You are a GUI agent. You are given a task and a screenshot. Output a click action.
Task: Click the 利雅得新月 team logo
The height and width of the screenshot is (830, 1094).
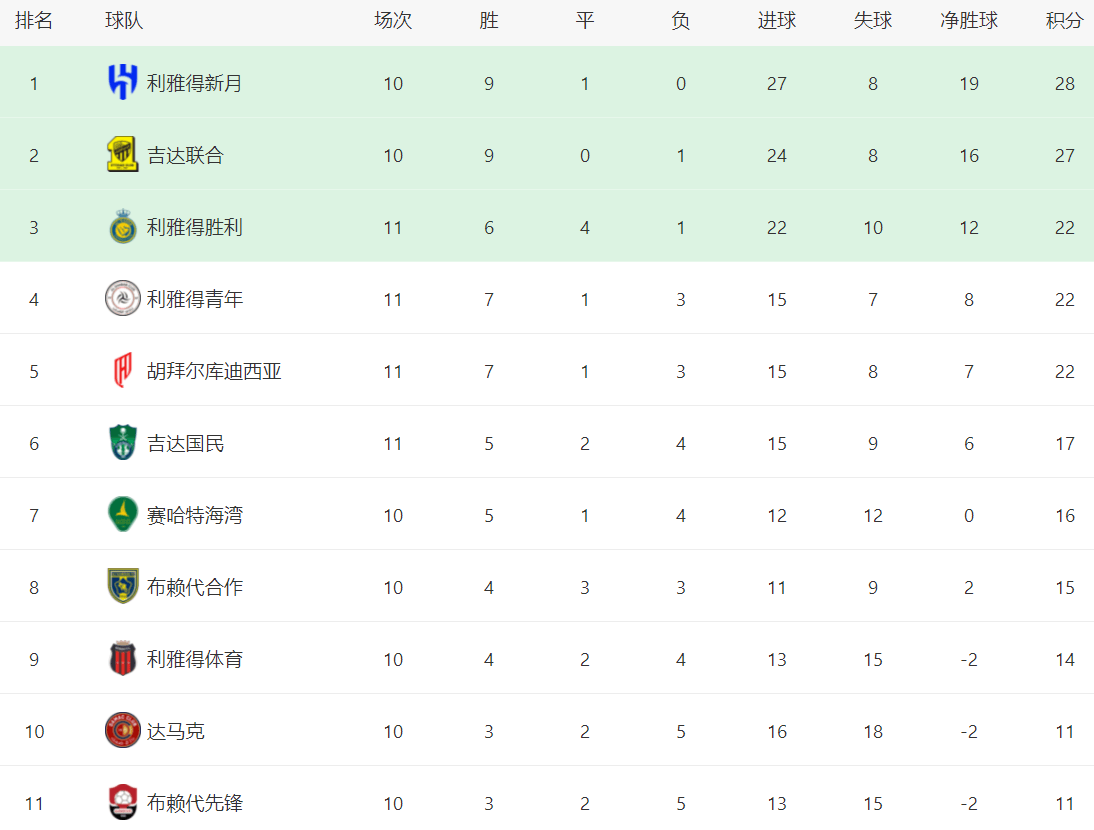click(x=123, y=82)
